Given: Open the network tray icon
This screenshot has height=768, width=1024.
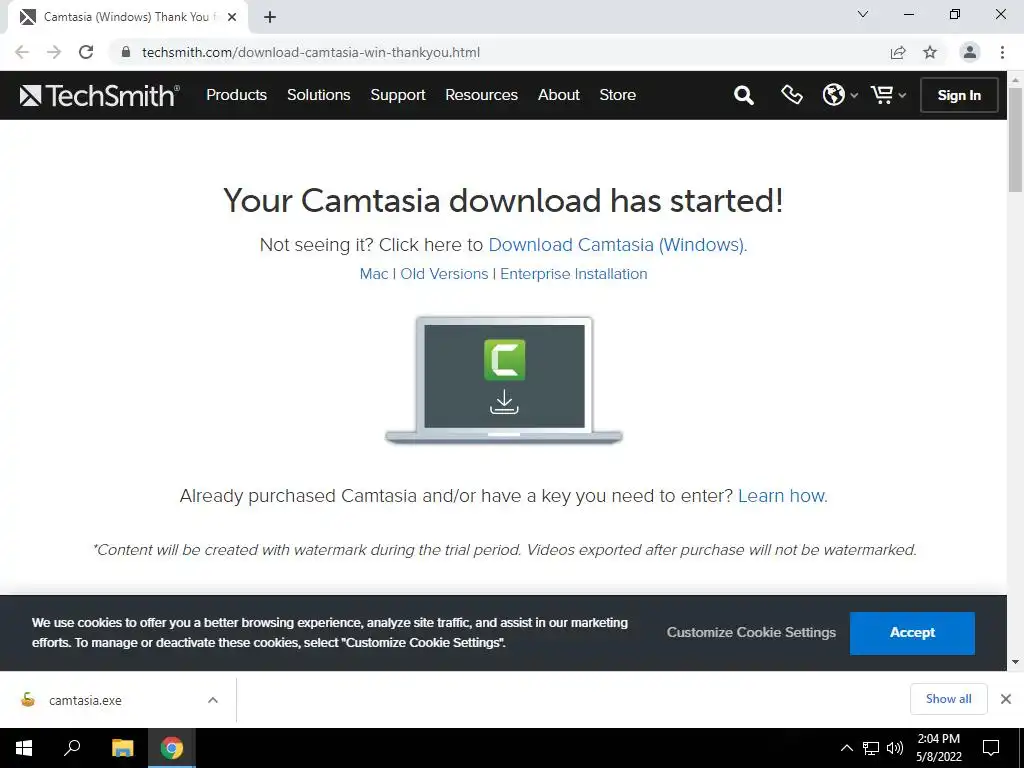Looking at the screenshot, I should (871, 748).
